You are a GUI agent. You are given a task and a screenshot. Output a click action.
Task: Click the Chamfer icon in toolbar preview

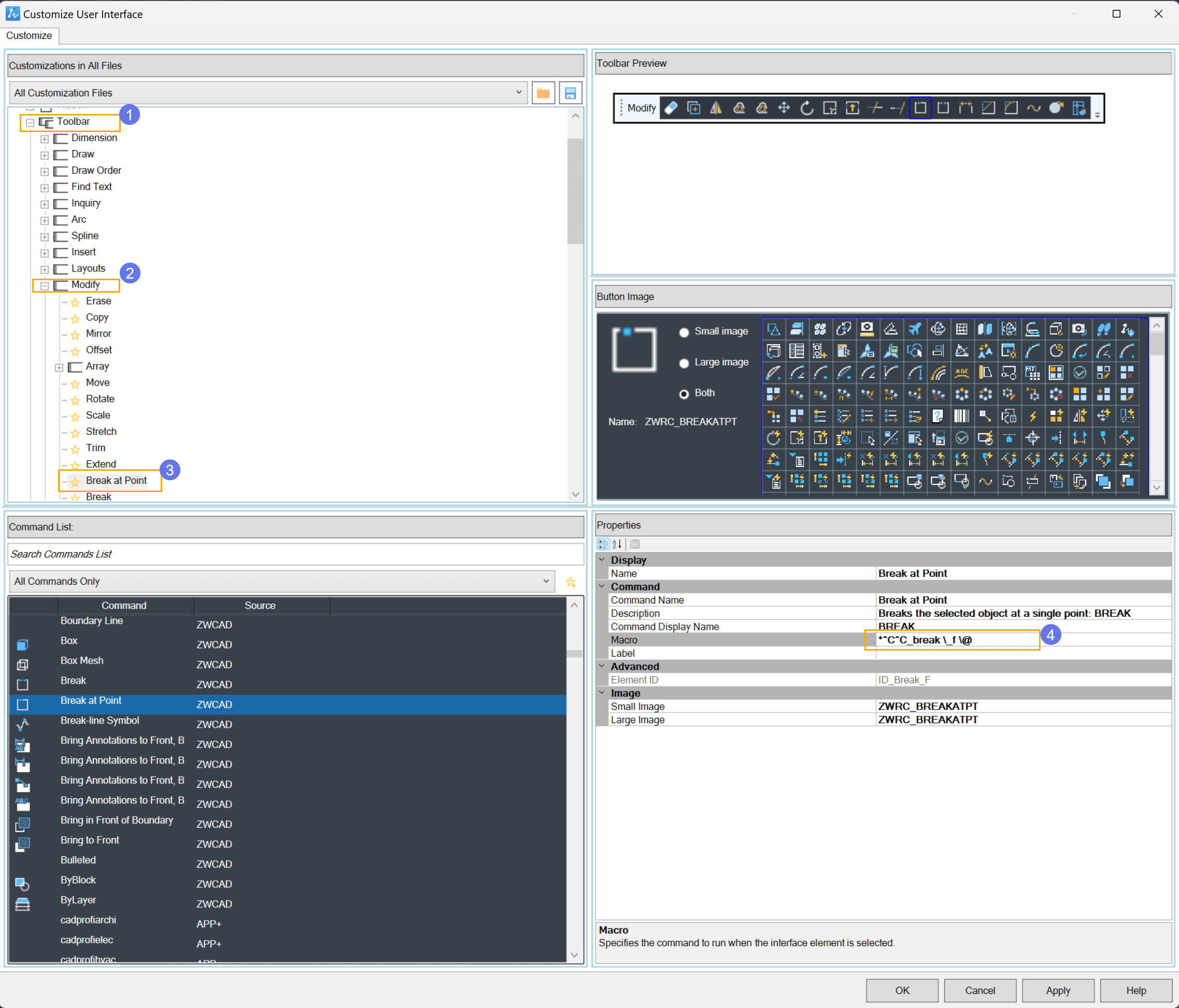(988, 108)
